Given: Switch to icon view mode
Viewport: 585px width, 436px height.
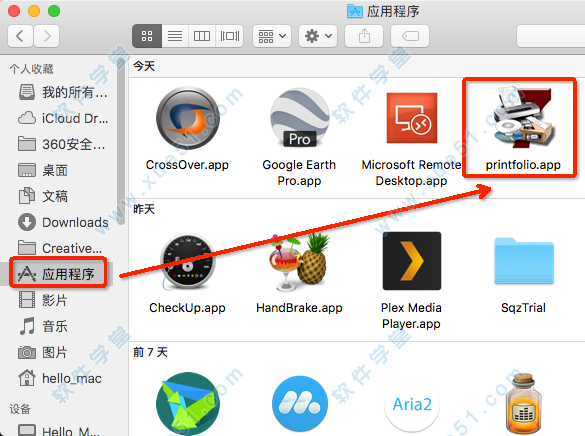Looking at the screenshot, I should tap(147, 36).
